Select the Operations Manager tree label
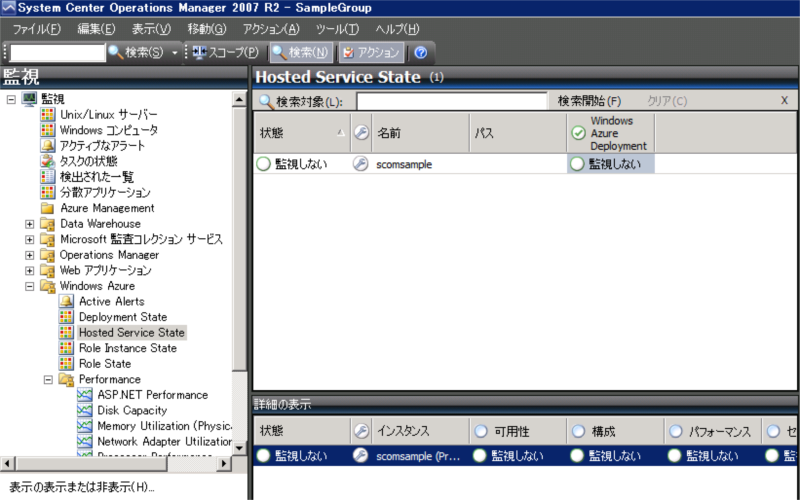This screenshot has height=500, width=800. [109, 255]
